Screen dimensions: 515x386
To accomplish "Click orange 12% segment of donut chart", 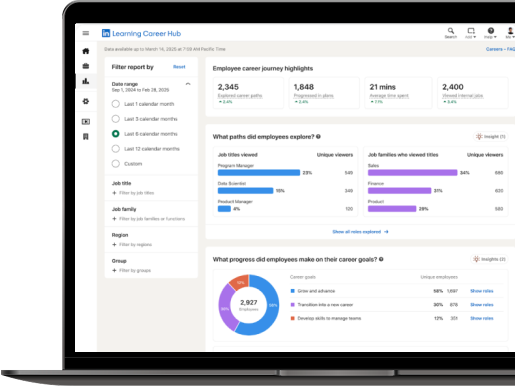I will [x=240, y=282].
